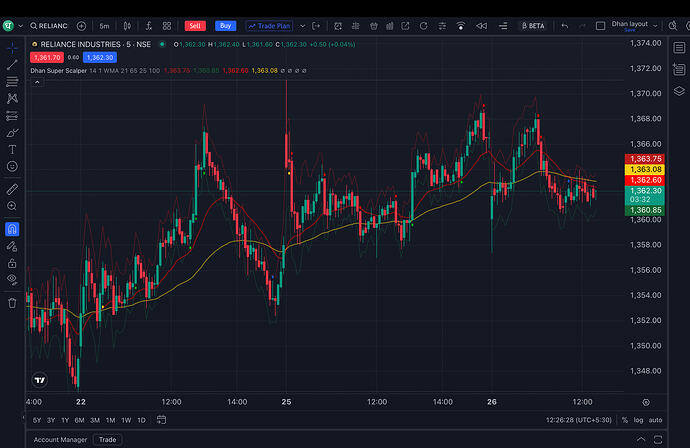Viewport: 690px width, 448px height.
Task: Click the red 1,361.70 sell price button
Action: point(47,57)
